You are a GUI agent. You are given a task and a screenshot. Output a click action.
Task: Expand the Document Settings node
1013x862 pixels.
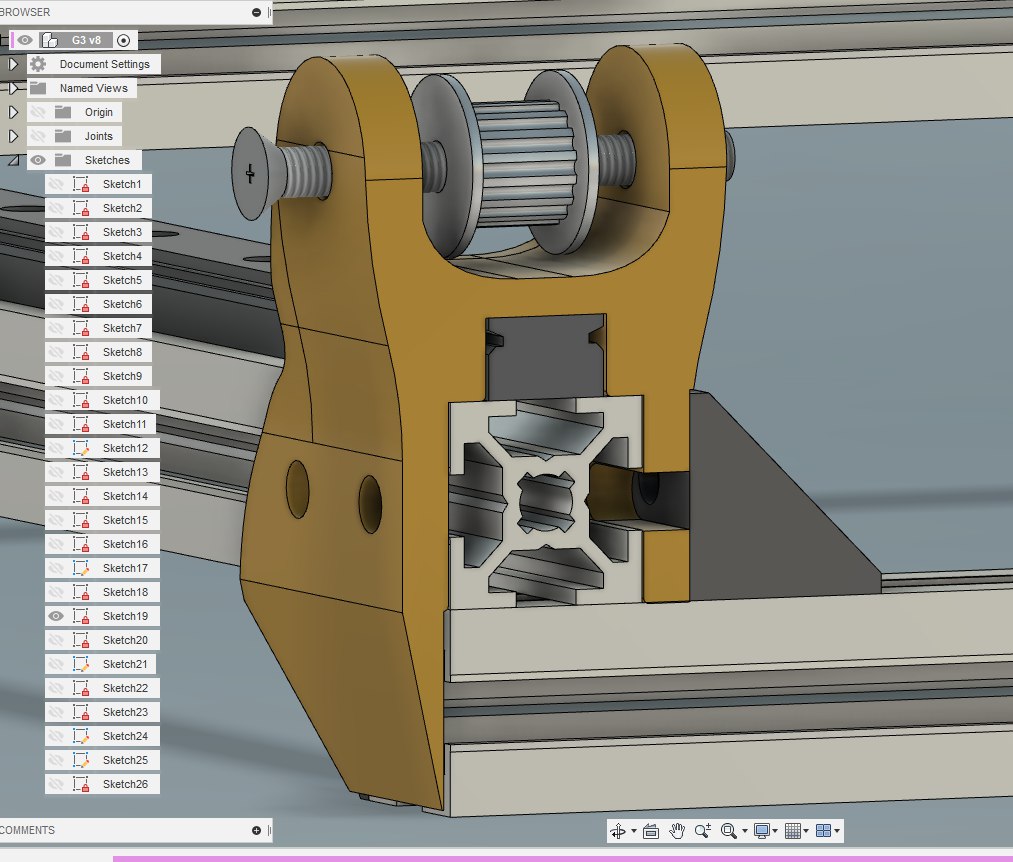pyautogui.click(x=13, y=64)
